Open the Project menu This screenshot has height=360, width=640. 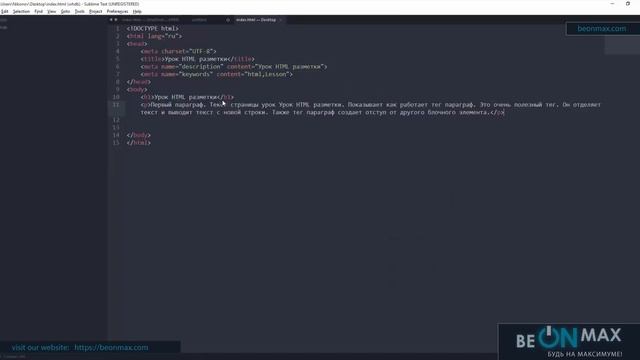96,11
